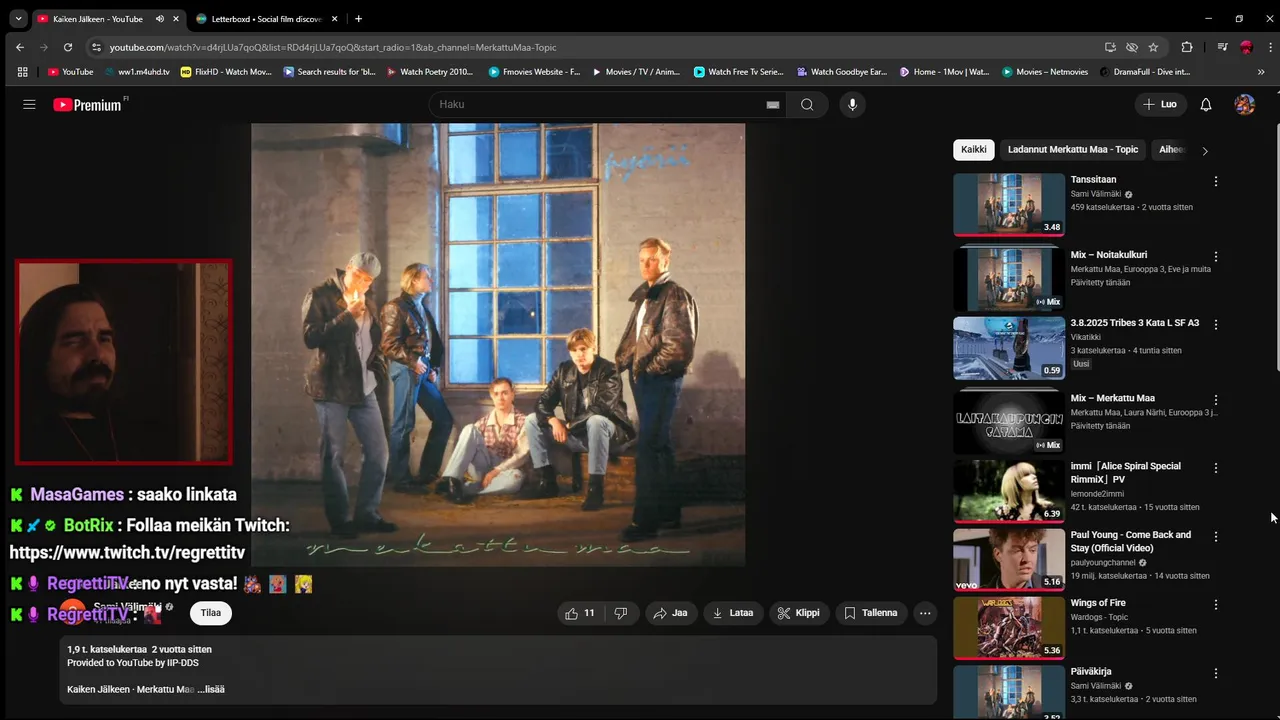Open YouTube bookmark
Image resolution: width=1280 pixels, height=720 pixels.
click(70, 72)
